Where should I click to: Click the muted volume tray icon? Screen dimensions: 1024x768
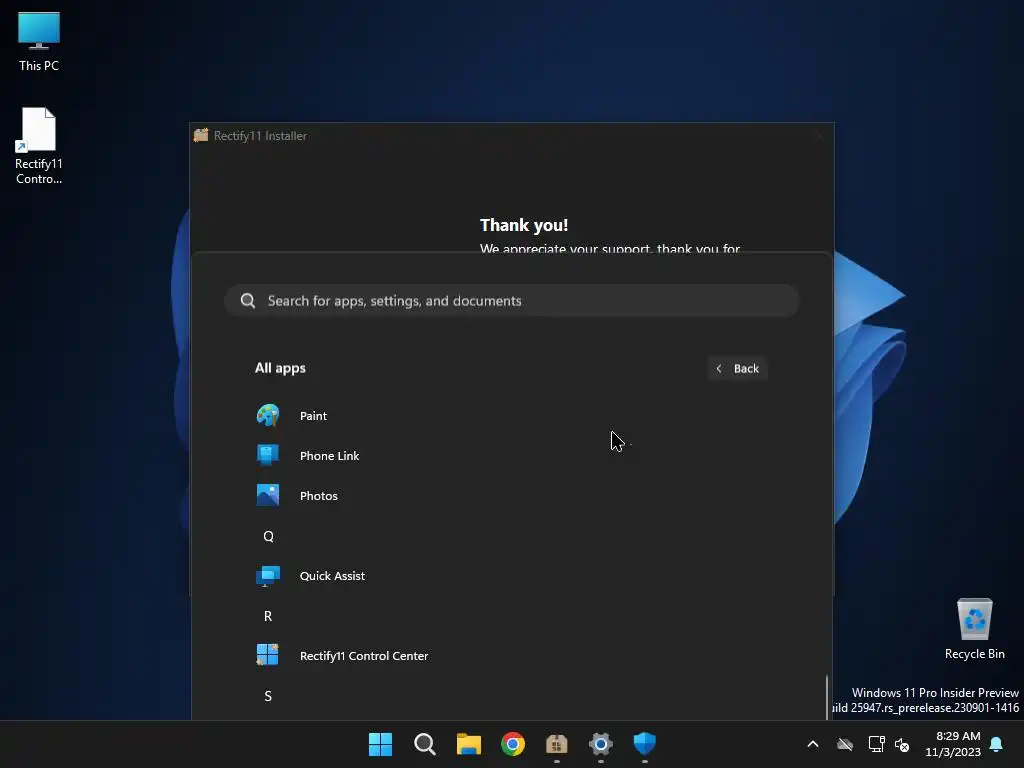(902, 744)
